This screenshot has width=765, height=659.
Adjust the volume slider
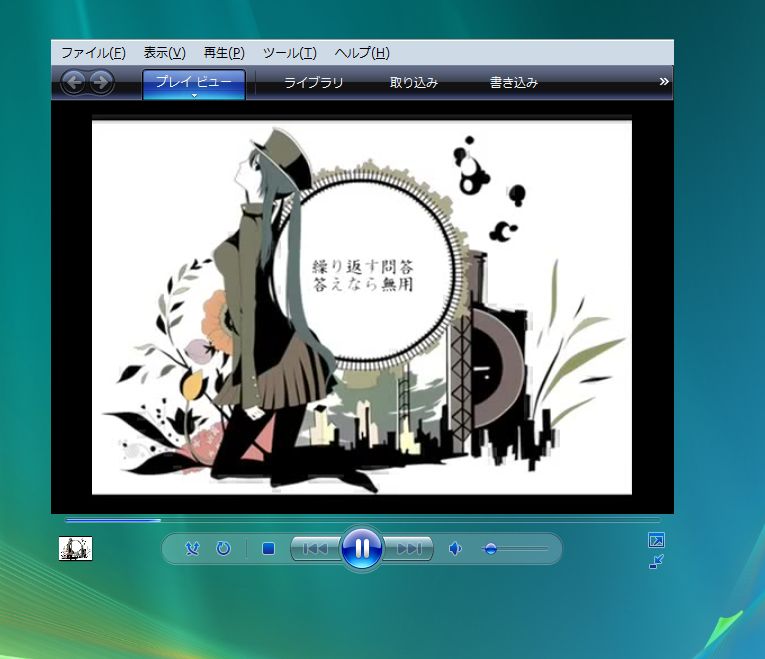pyautogui.click(x=515, y=549)
